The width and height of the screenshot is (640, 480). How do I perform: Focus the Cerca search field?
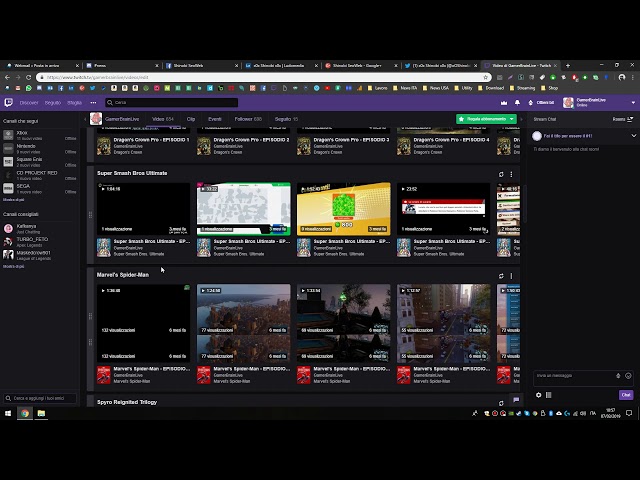[x=171, y=102]
